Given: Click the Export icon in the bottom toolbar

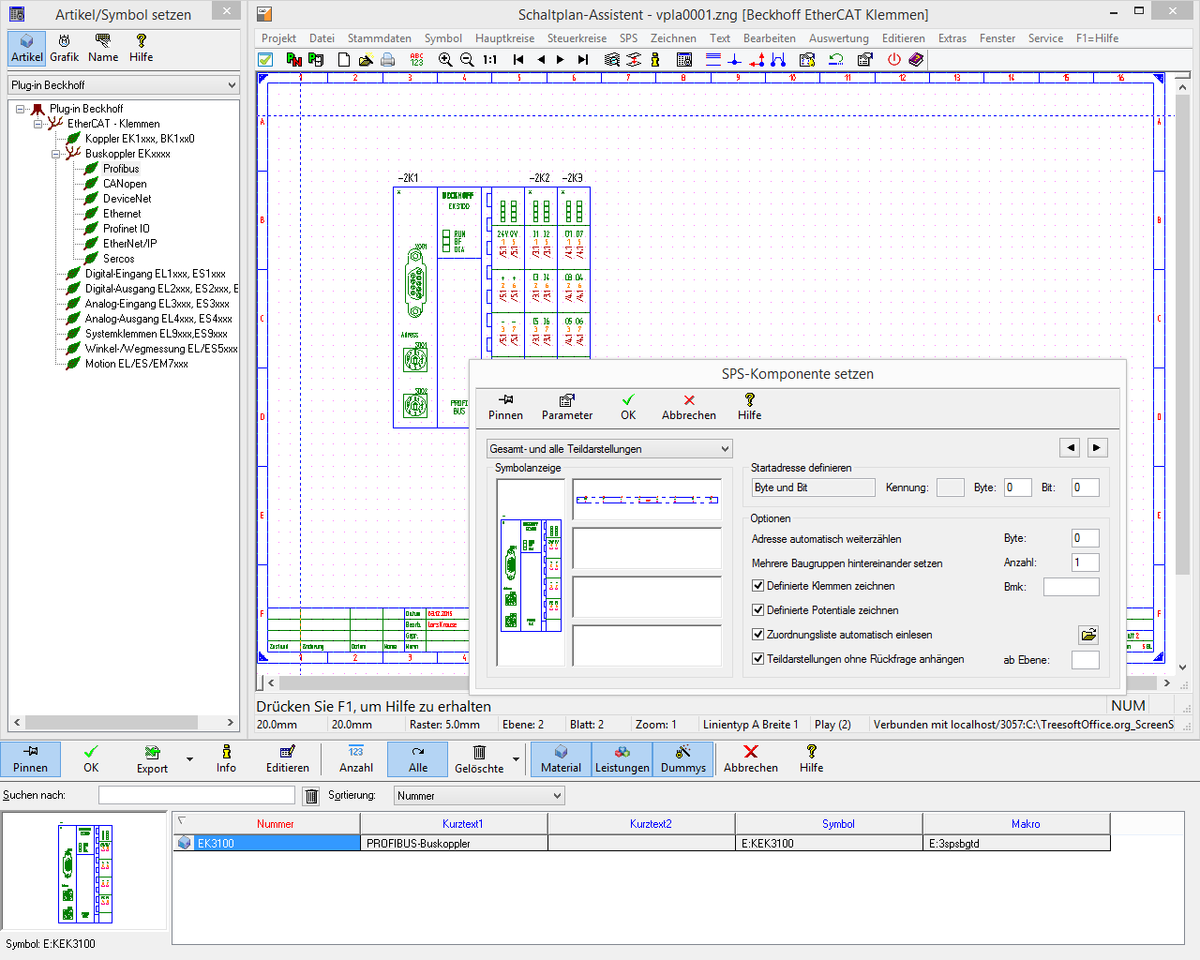Looking at the screenshot, I should 152,758.
